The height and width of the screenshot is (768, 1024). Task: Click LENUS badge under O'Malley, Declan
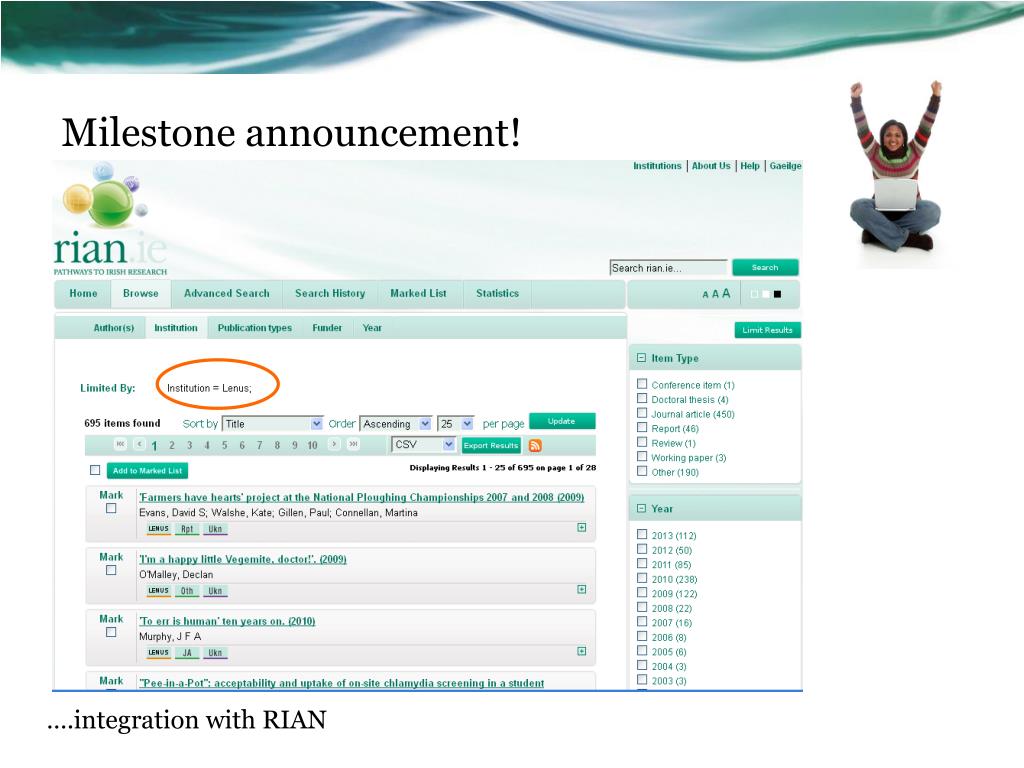point(159,591)
